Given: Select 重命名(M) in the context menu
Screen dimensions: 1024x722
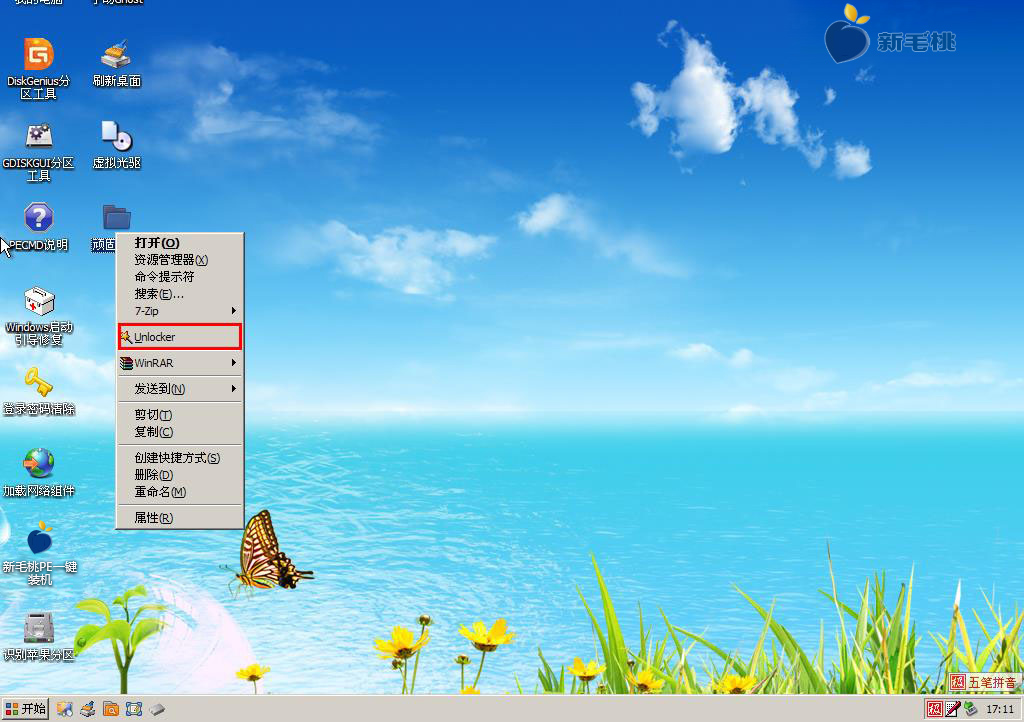Looking at the screenshot, I should click(x=180, y=492).
